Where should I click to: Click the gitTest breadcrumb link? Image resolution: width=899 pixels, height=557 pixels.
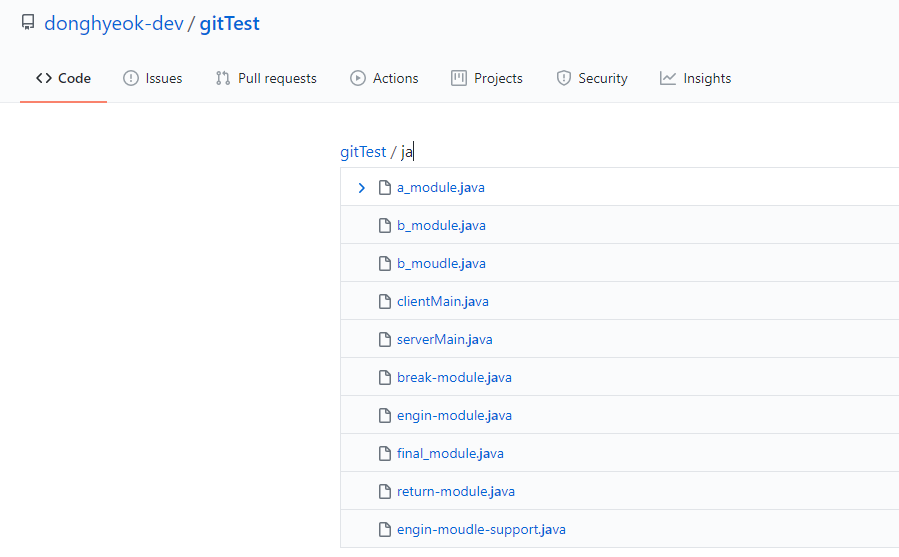tap(363, 152)
